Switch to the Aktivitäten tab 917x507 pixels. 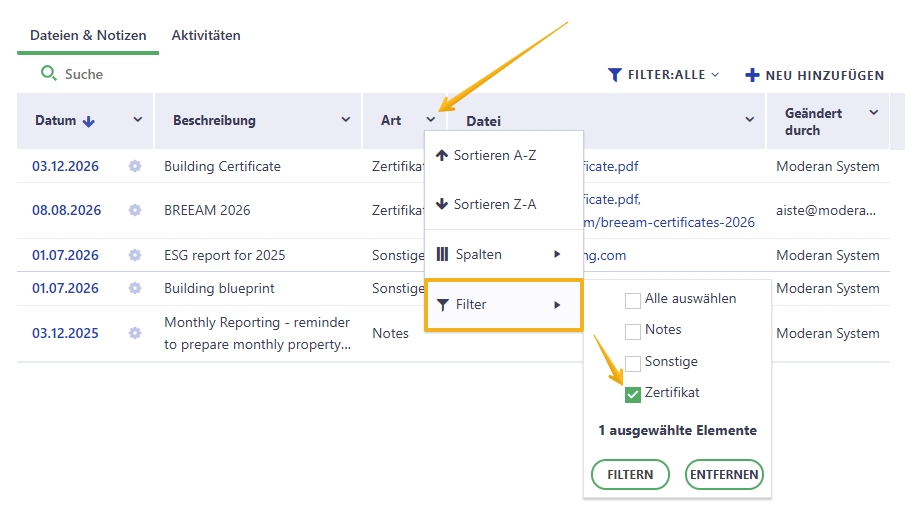[x=206, y=35]
